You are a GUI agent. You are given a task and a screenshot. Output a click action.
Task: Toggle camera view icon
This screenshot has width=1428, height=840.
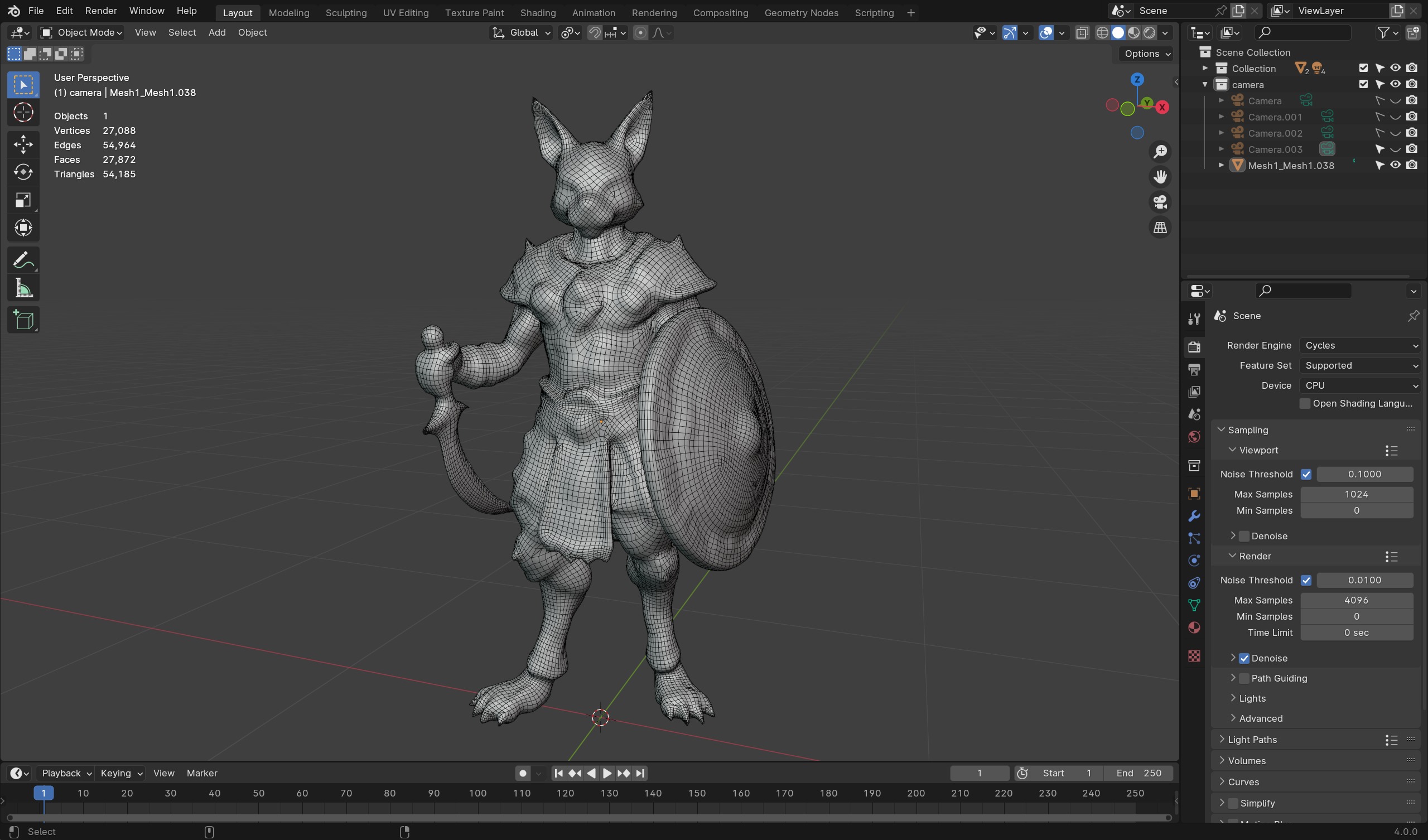tap(1160, 202)
